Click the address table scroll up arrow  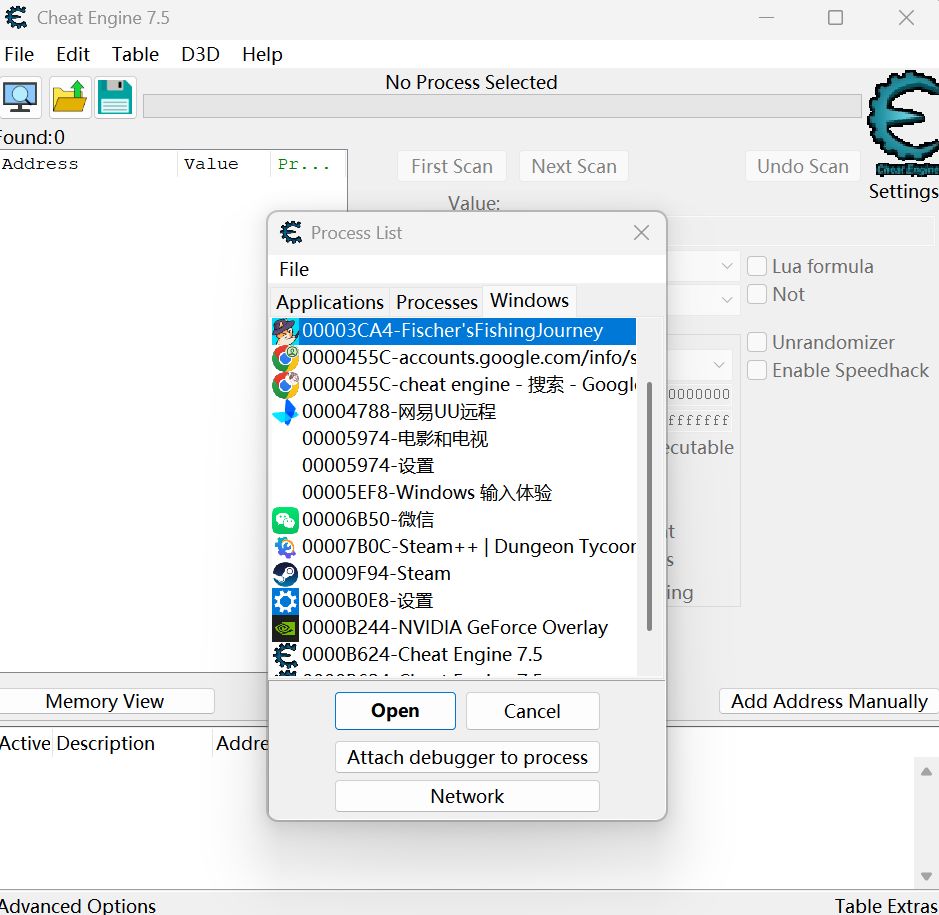pos(926,772)
